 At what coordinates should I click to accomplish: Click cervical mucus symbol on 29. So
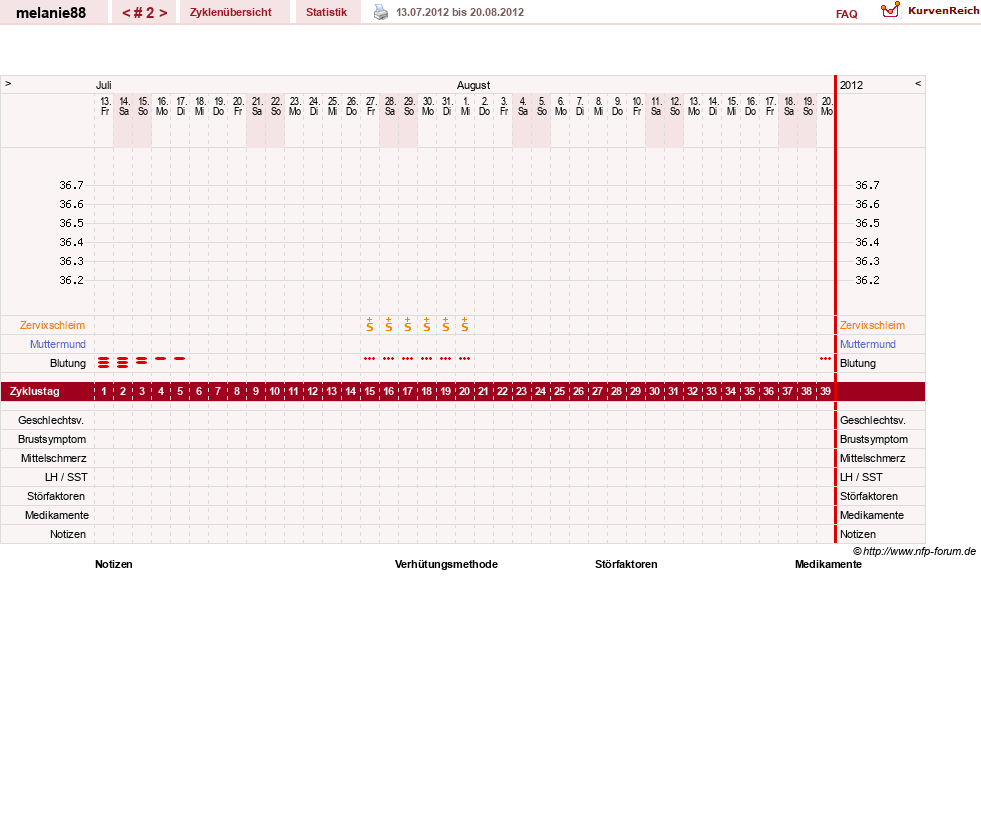click(x=408, y=324)
